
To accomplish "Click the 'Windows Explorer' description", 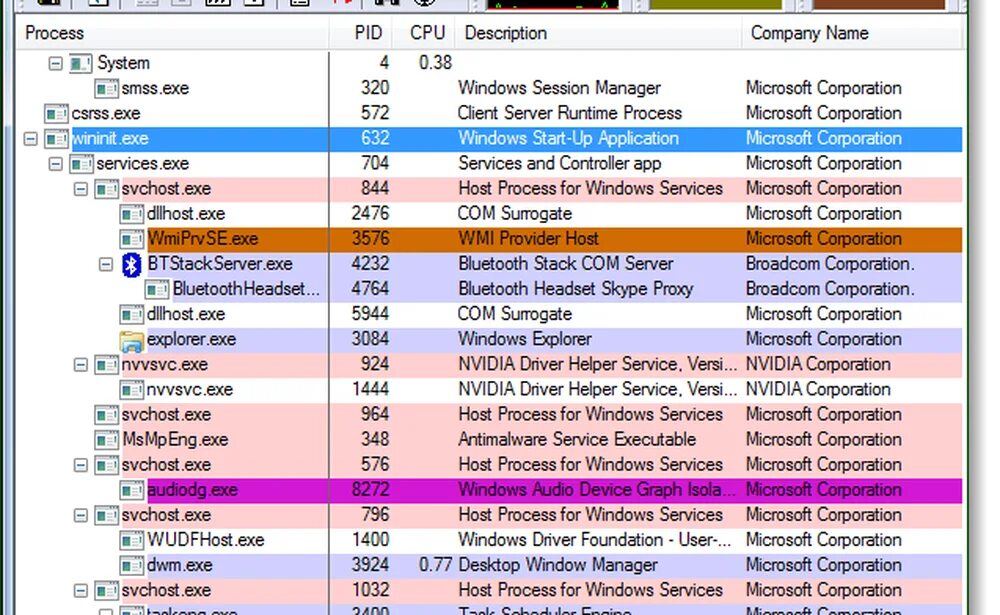I will point(525,339).
